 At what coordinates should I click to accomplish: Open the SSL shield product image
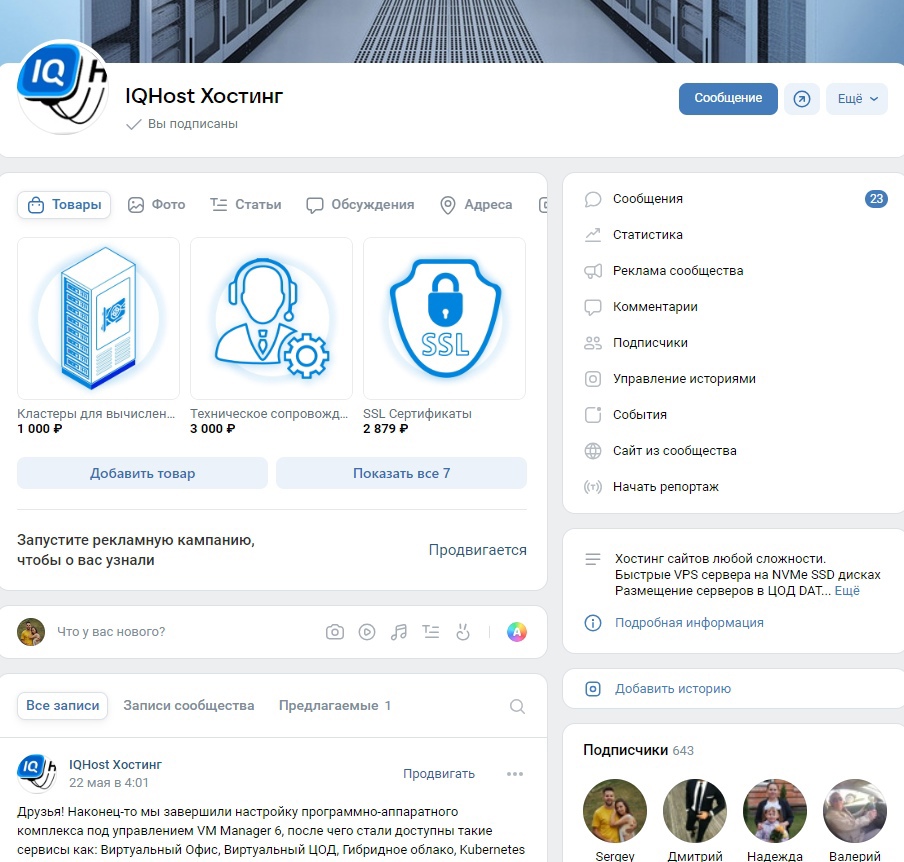(x=445, y=318)
